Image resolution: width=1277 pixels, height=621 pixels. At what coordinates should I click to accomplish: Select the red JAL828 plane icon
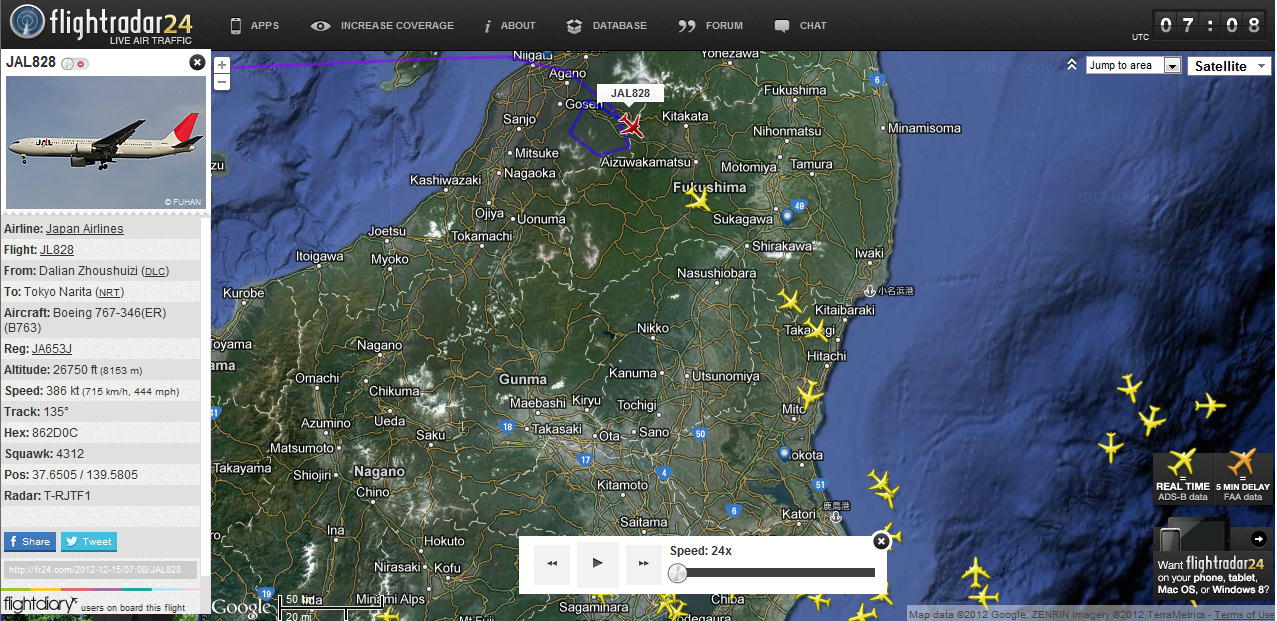coord(631,125)
